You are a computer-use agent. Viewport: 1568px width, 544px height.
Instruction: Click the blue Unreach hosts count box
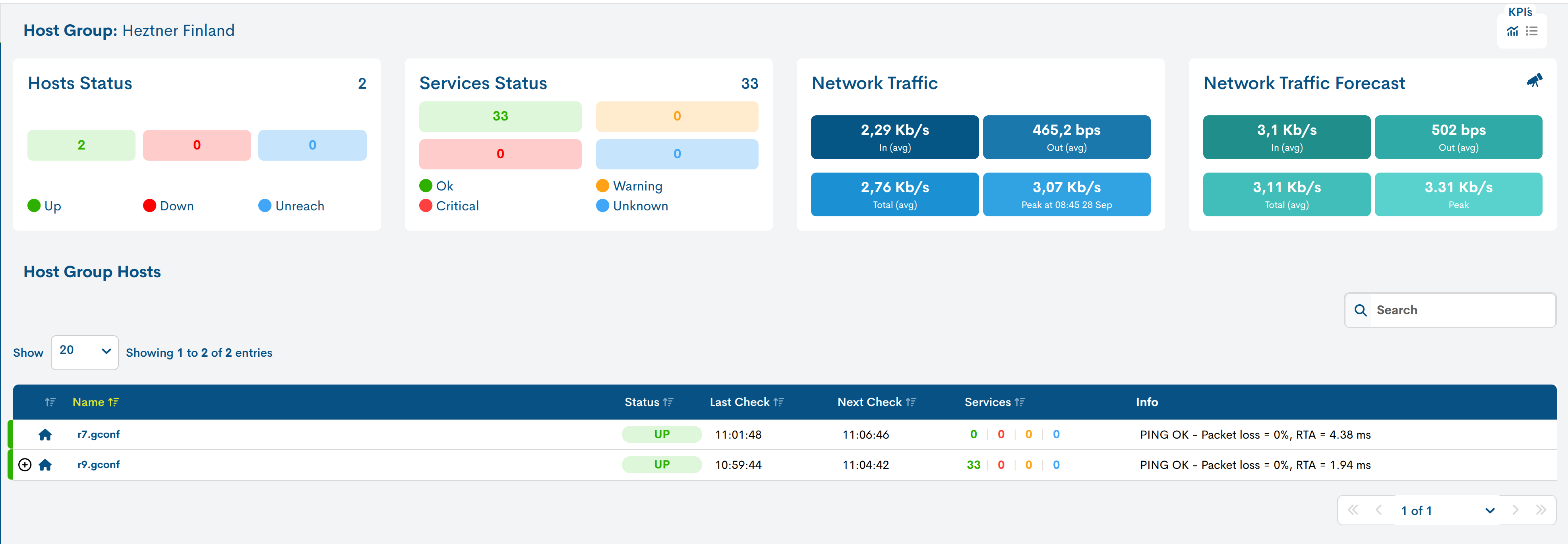coord(312,145)
